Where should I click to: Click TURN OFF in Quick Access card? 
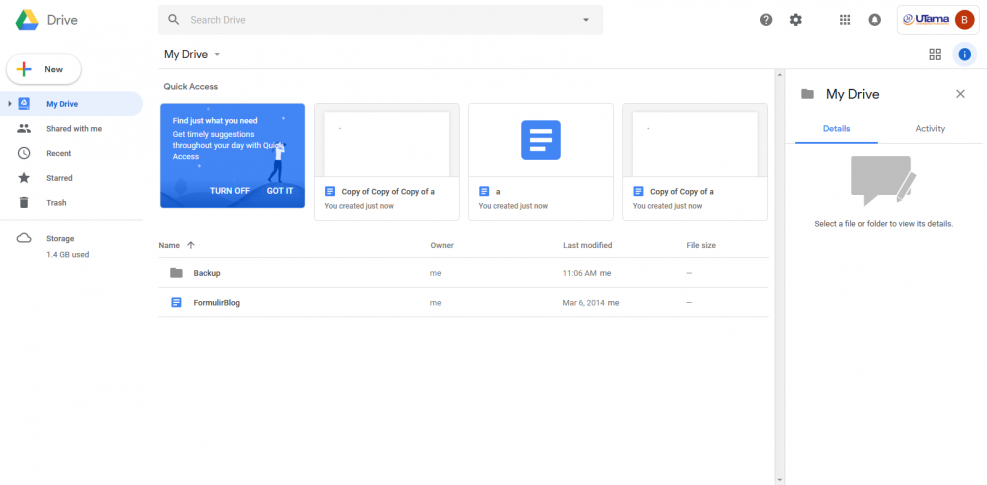(x=230, y=191)
